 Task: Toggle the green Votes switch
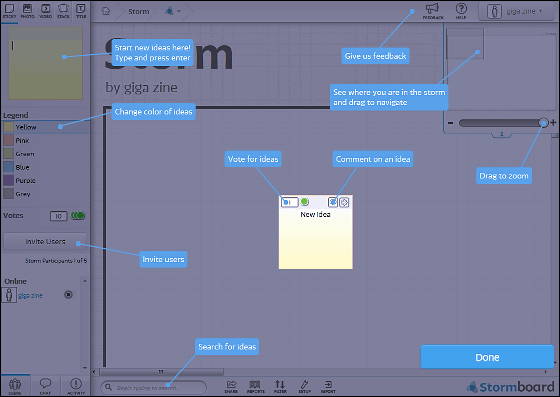pyautogui.click(x=78, y=216)
